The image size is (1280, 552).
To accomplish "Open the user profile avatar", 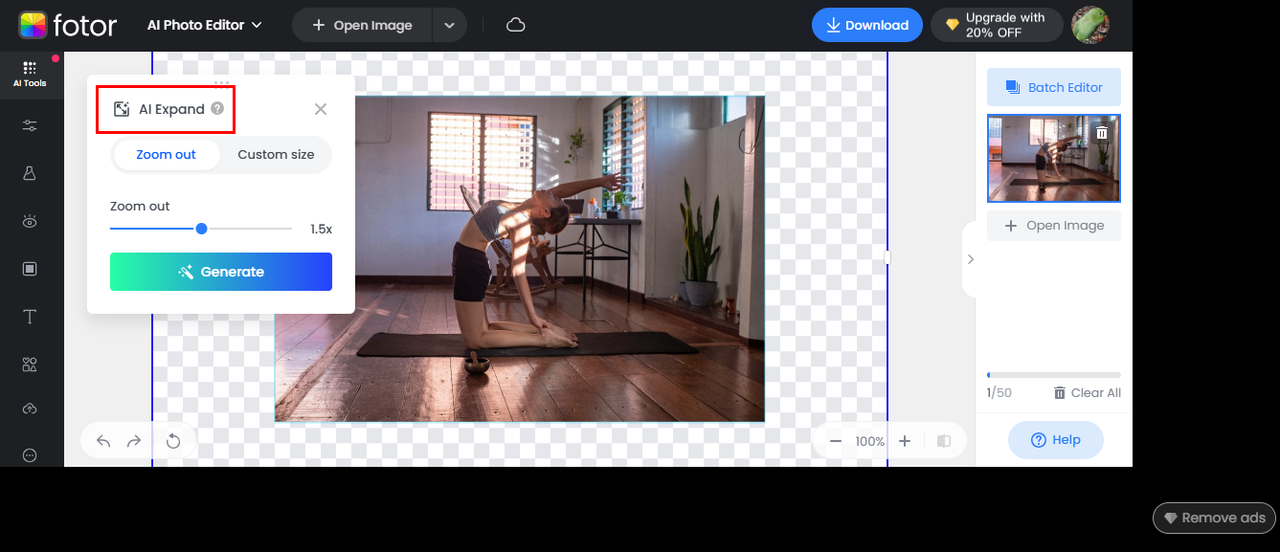I will (x=1090, y=25).
